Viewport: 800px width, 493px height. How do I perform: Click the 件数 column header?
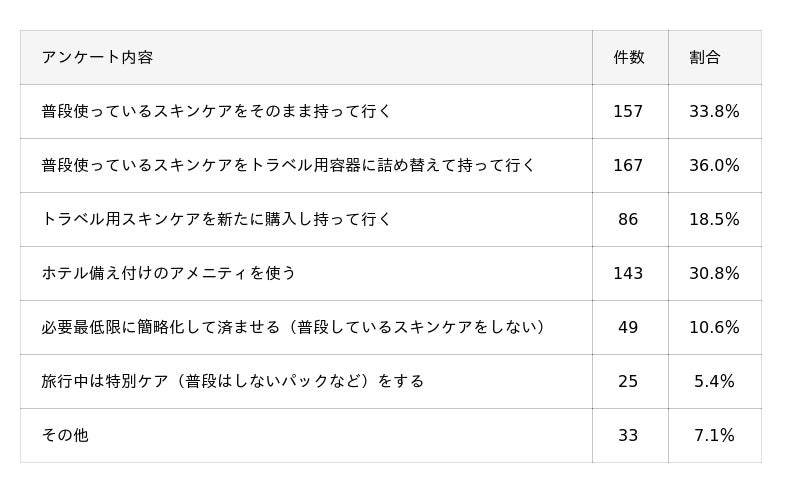(x=628, y=58)
